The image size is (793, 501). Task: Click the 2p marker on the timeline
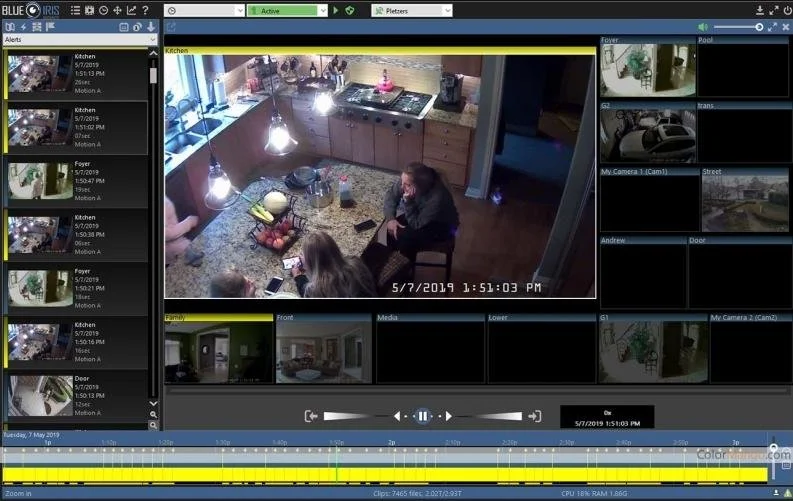tap(391, 442)
